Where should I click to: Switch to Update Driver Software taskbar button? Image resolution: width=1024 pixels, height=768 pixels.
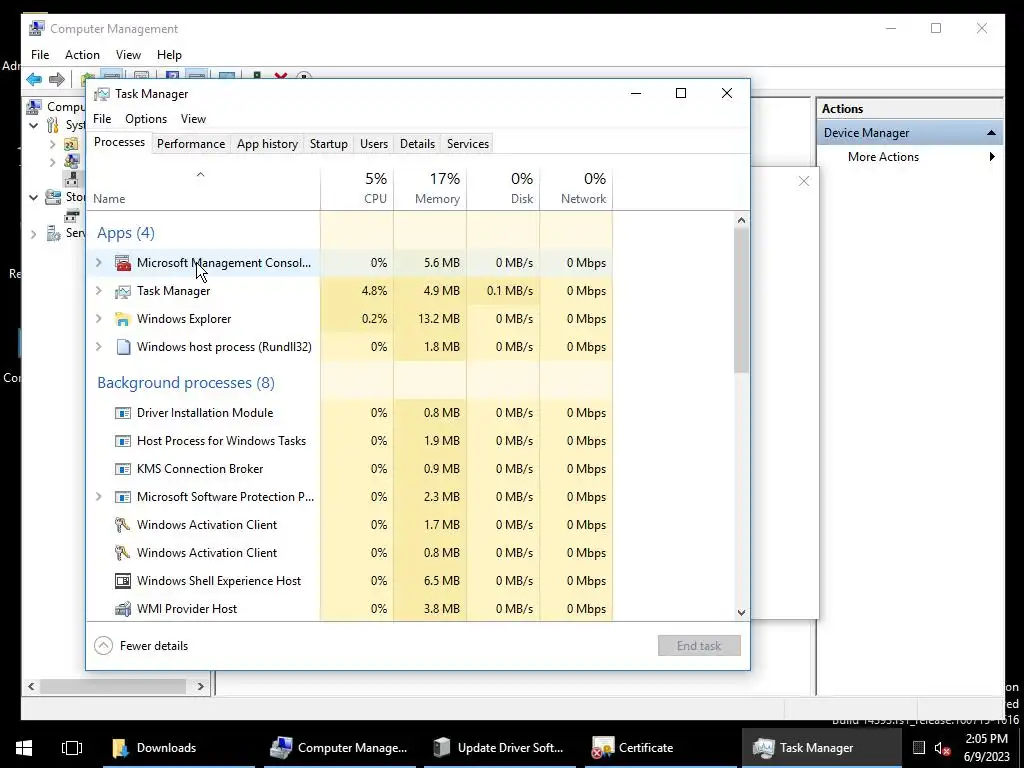(x=500, y=748)
